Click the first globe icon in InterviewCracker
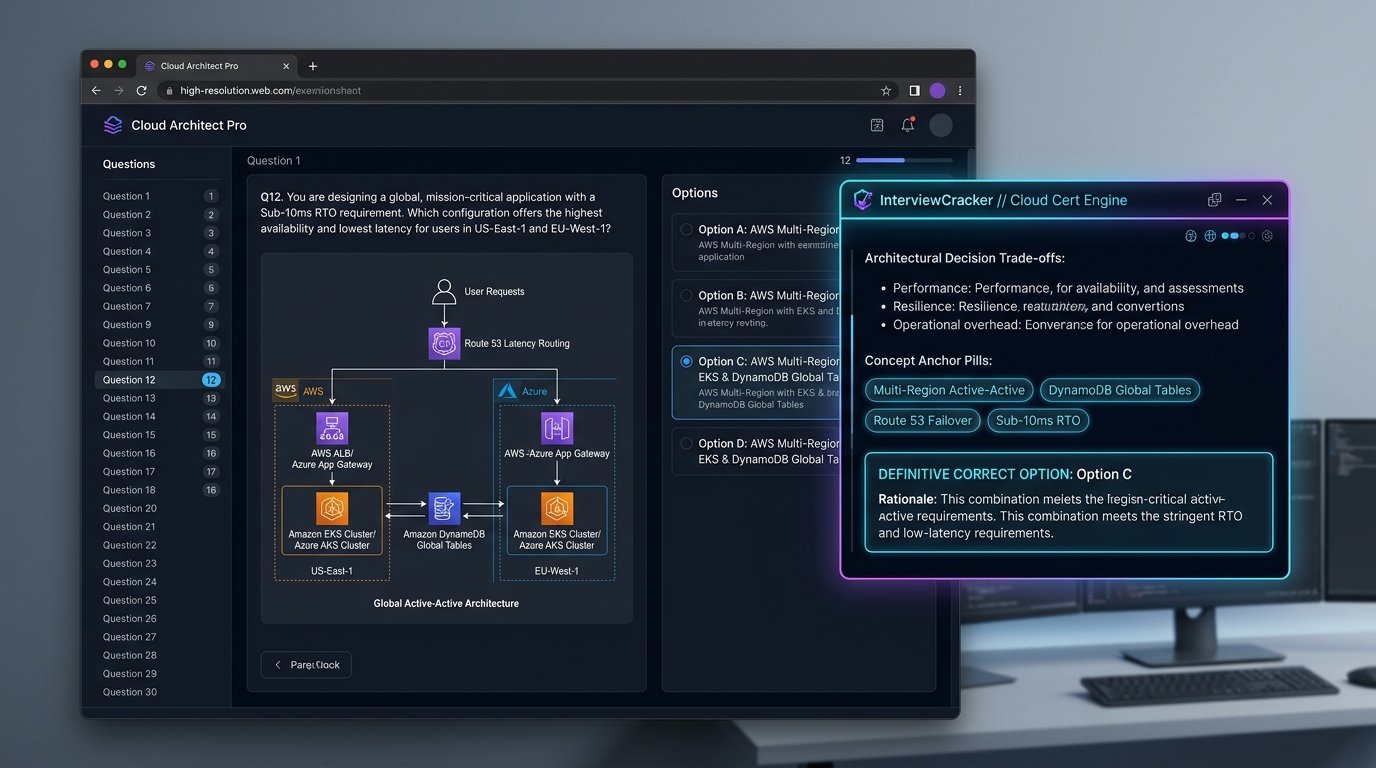This screenshot has height=768, width=1376. (x=1191, y=236)
